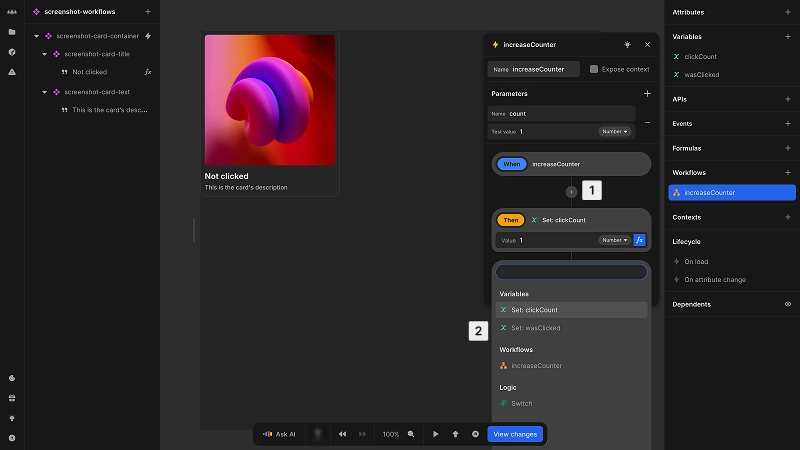
Task: Open the folder icon in left sidebar
Action: [12, 32]
